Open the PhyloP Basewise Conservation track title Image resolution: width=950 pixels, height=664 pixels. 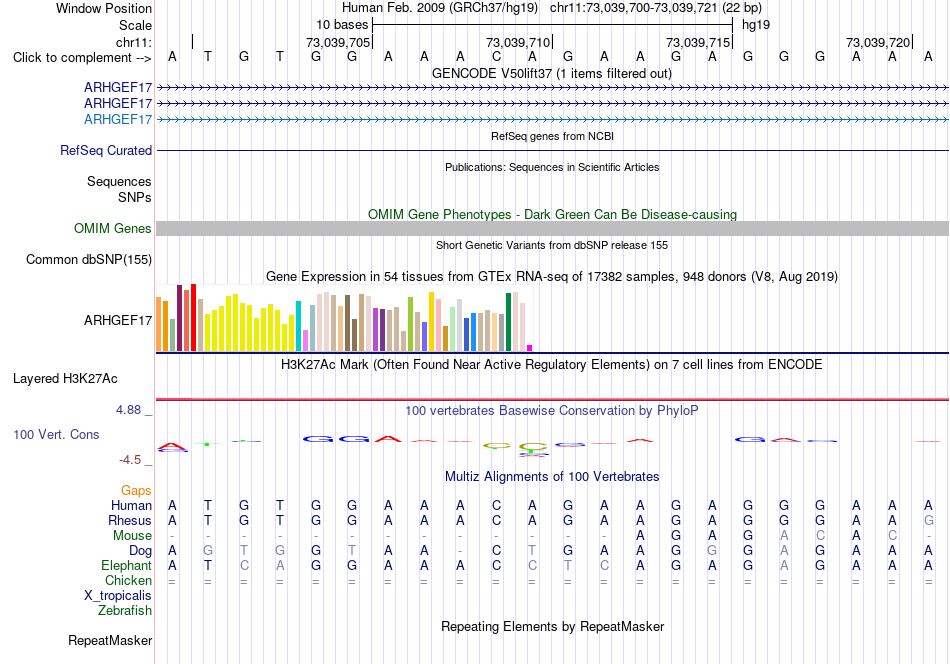click(552, 410)
